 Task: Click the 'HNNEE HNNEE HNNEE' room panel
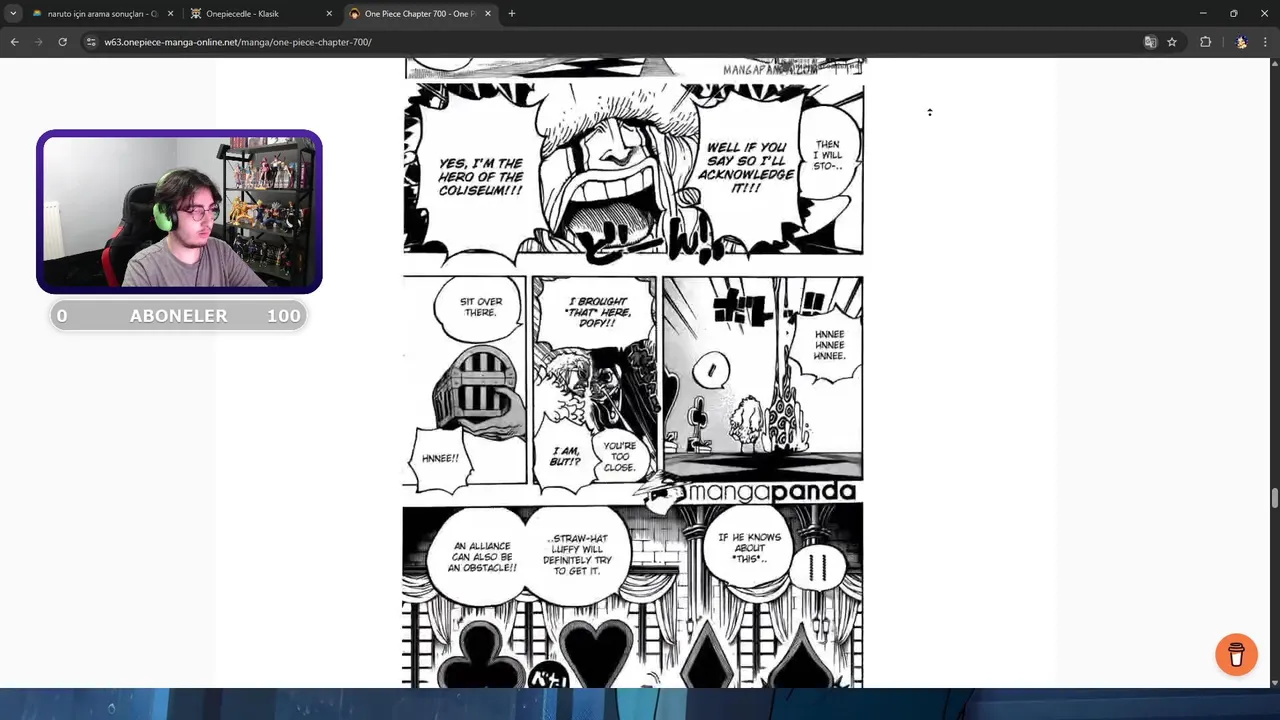coord(762,380)
